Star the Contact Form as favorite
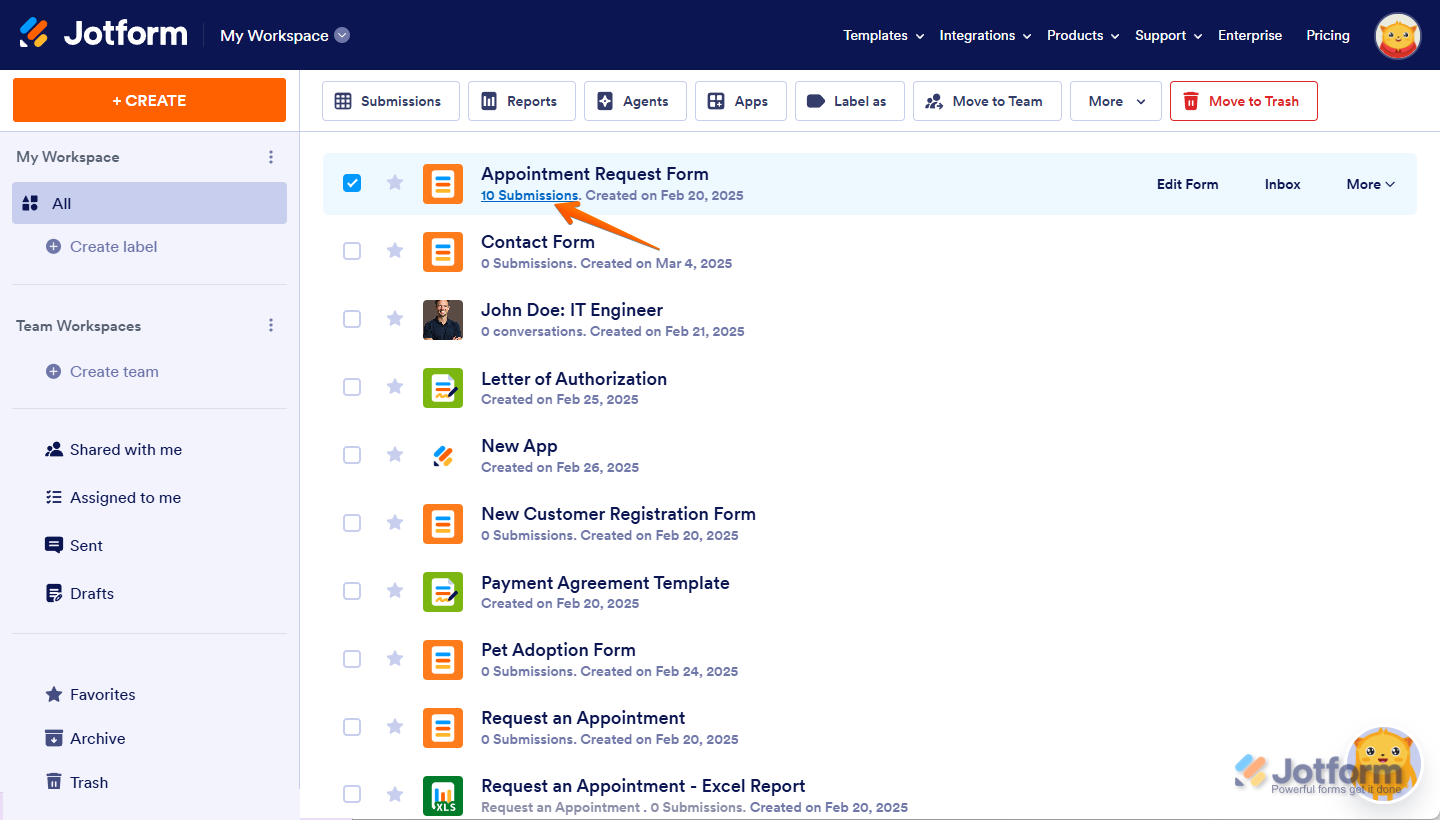The width and height of the screenshot is (1440, 820). [395, 250]
